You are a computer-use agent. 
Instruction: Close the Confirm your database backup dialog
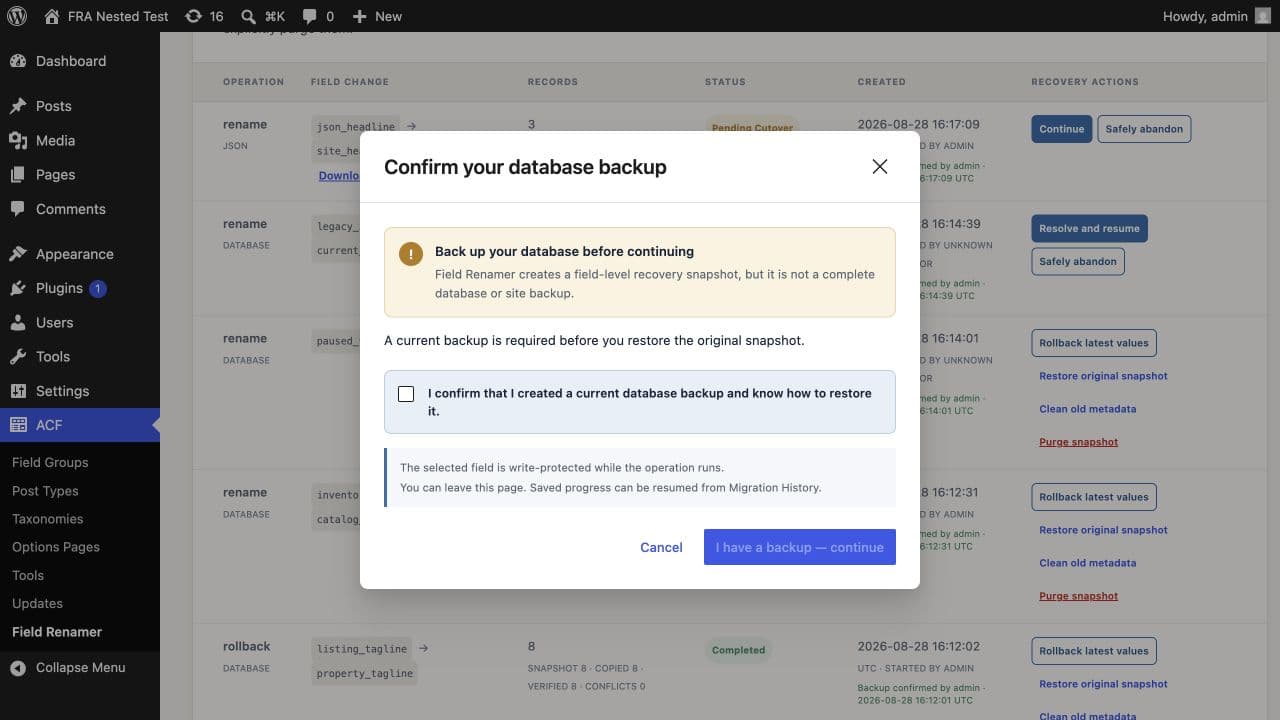click(x=880, y=167)
